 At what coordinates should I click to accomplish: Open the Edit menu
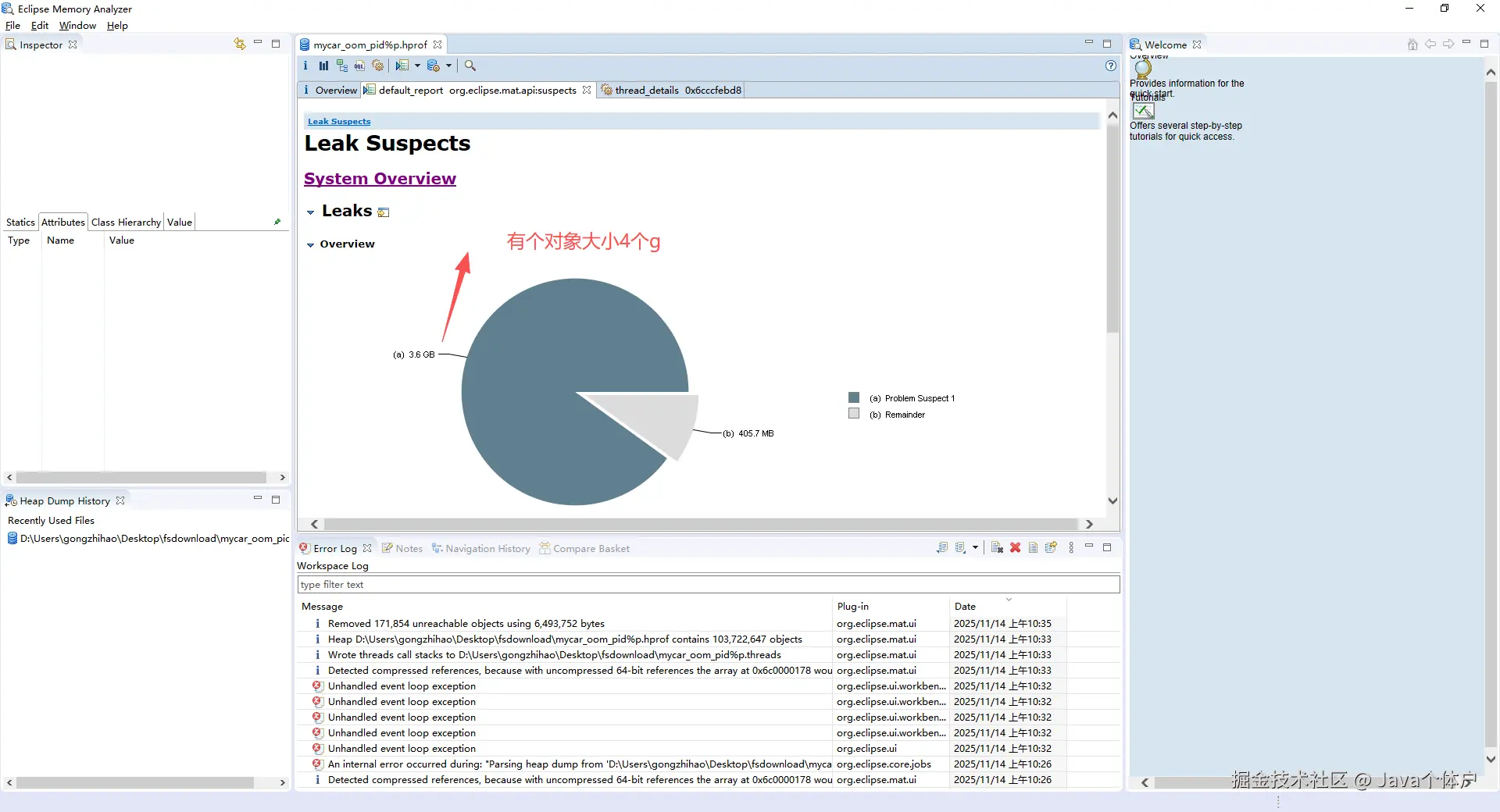[40, 26]
